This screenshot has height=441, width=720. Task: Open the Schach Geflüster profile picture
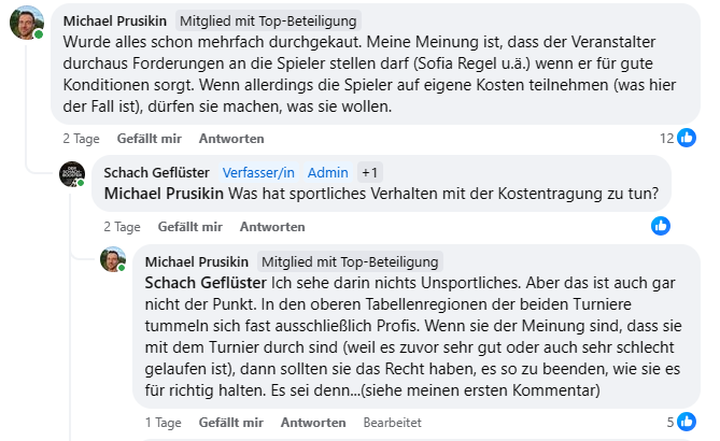click(72, 174)
